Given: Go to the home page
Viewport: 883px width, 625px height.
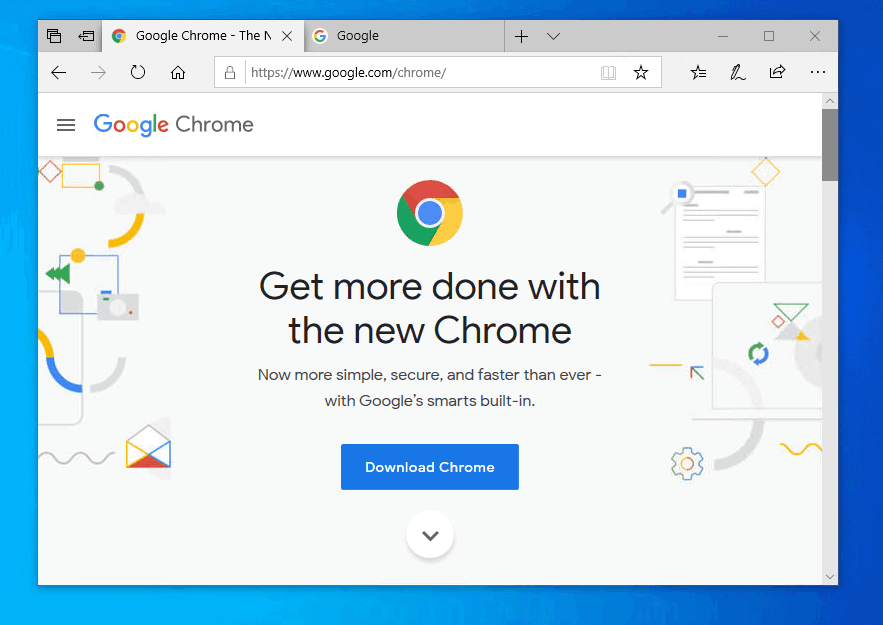Looking at the screenshot, I should [178, 73].
